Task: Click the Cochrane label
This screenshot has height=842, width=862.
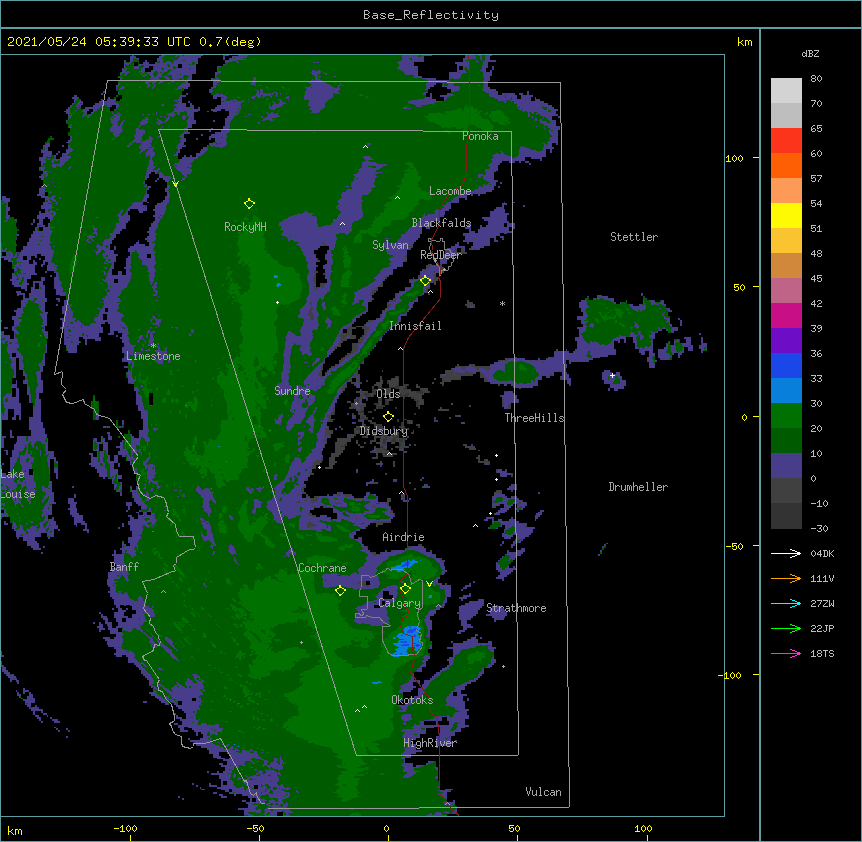Action: tap(322, 568)
